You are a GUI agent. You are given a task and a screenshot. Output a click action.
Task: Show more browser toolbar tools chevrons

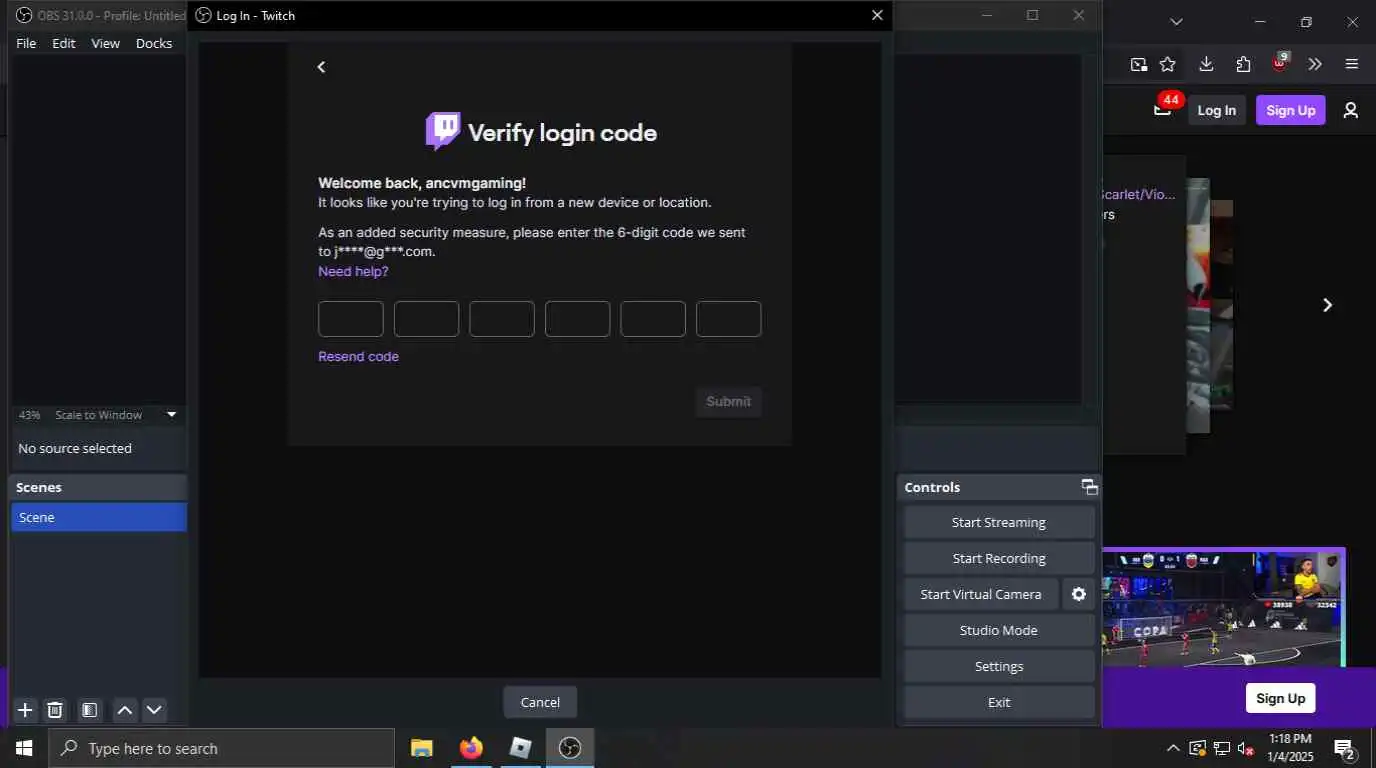pos(1315,64)
